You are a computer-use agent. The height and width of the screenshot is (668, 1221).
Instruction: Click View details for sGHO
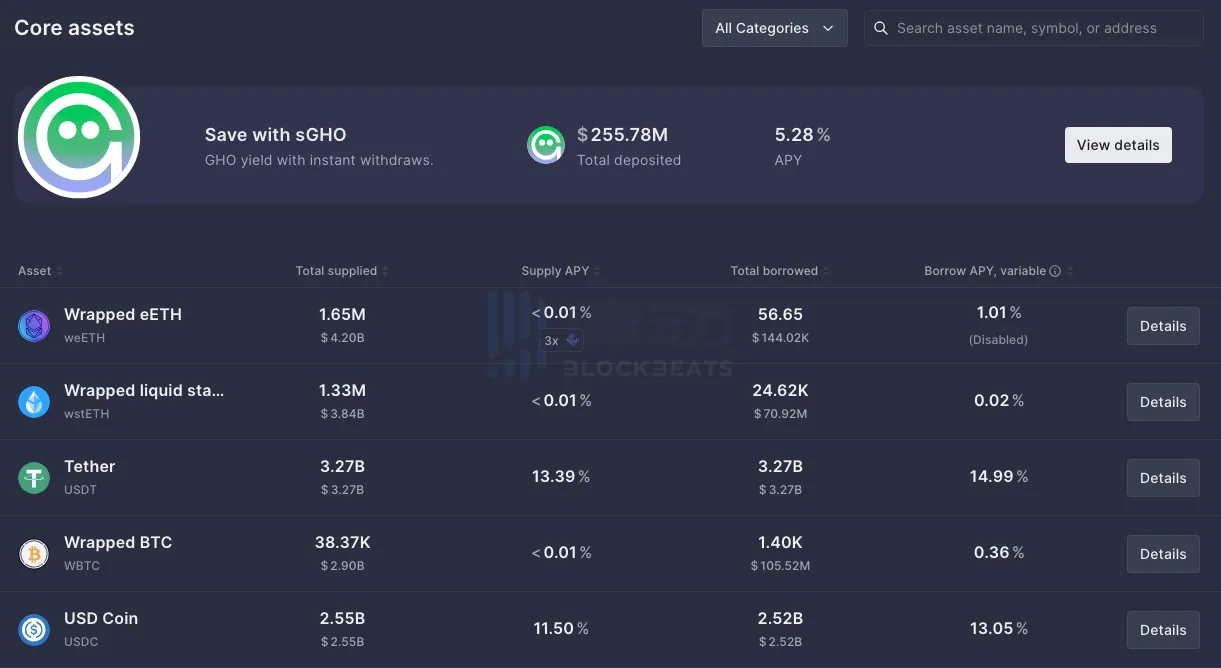(1118, 145)
